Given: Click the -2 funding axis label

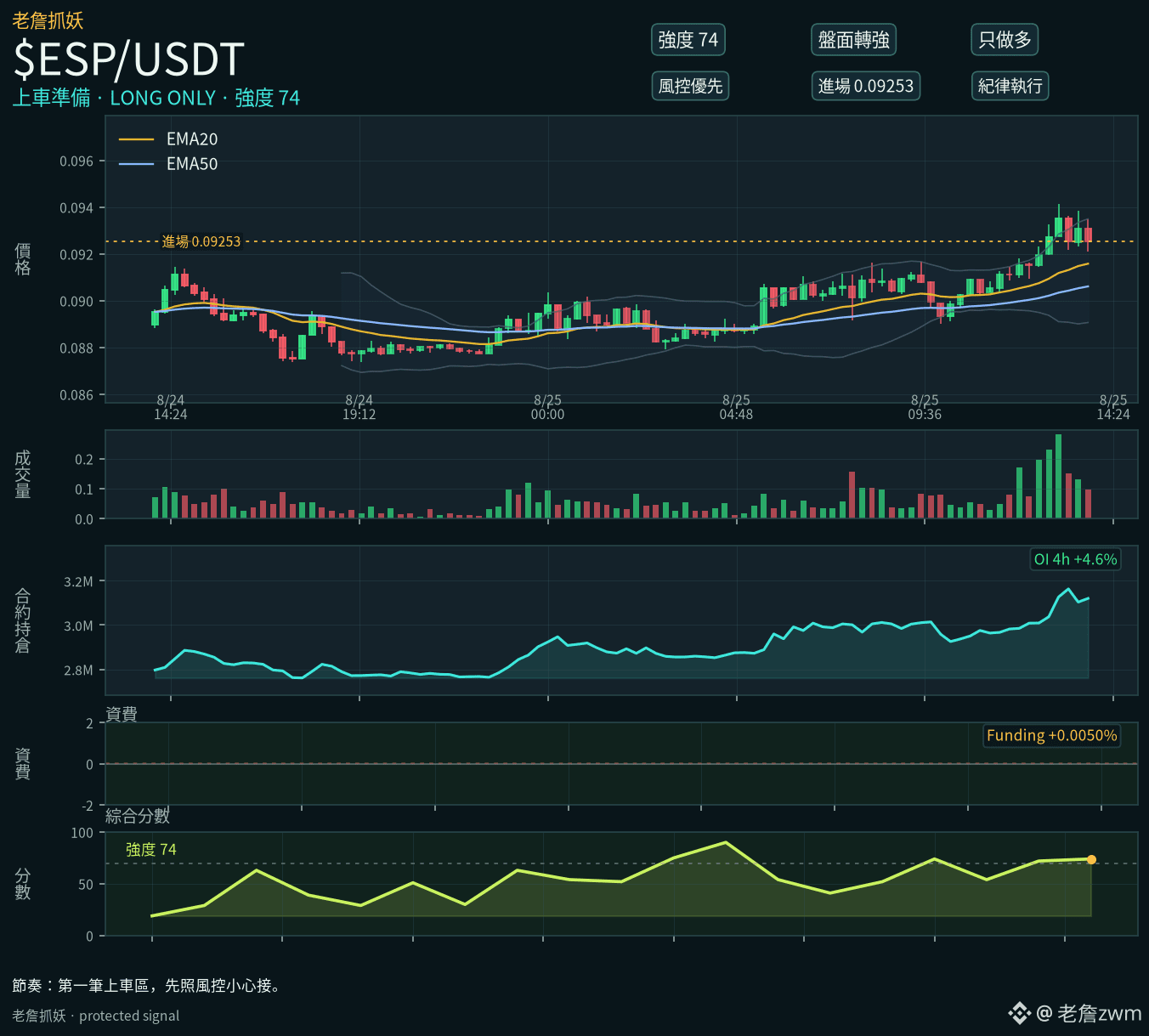Looking at the screenshot, I should tap(88, 806).
